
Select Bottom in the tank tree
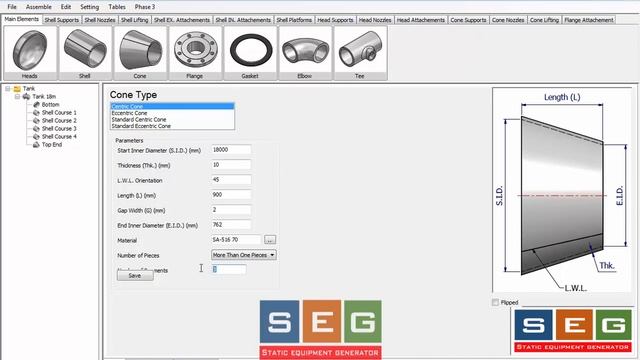[x=50, y=104]
